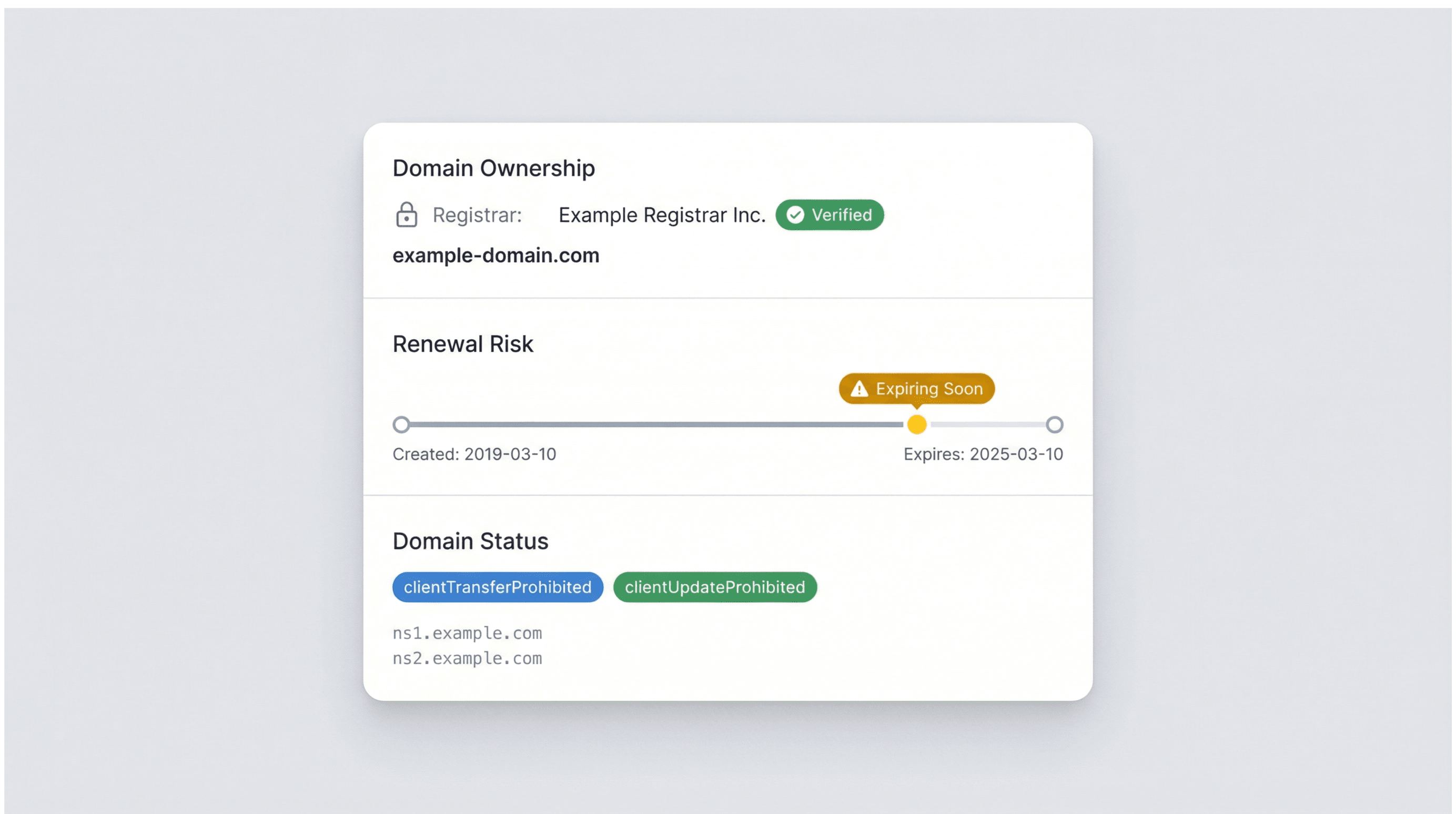Viewport: 1456px width, 814px height.
Task: Click the green clientUpdateProhibited status tag
Action: (x=715, y=587)
